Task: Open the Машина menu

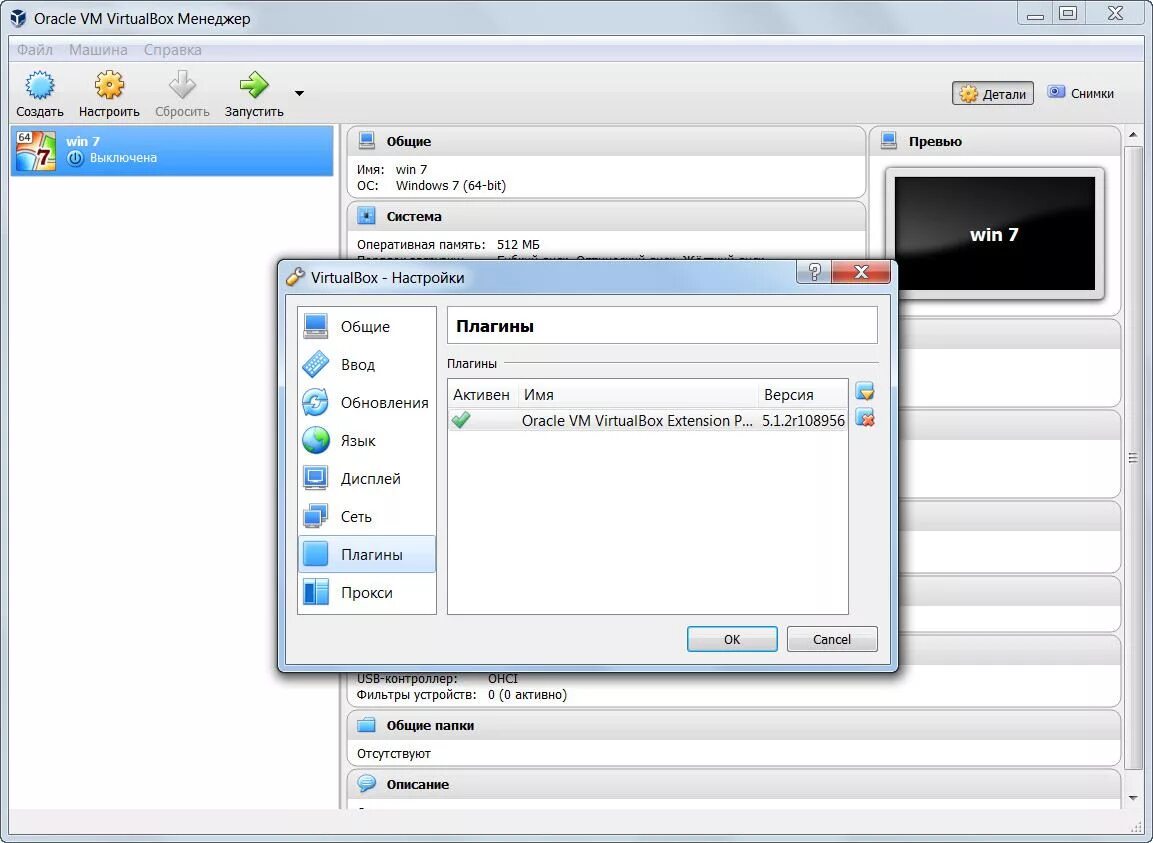Action: click(98, 50)
